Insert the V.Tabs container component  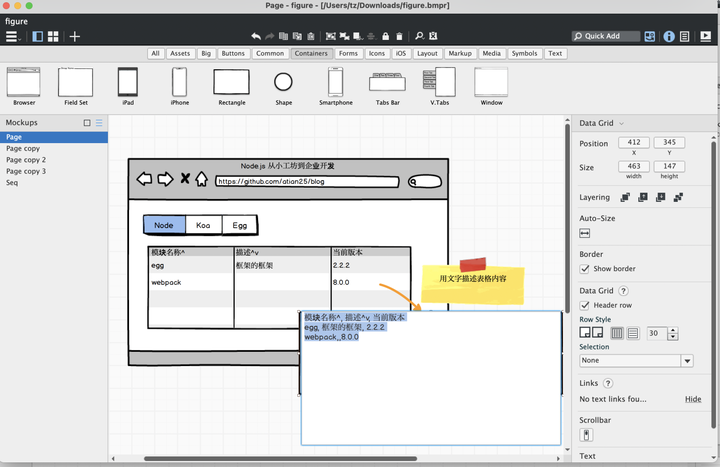439,83
